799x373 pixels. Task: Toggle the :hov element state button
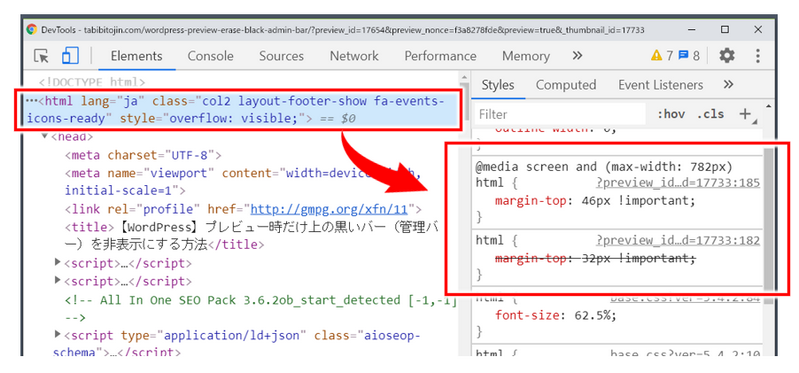click(671, 114)
